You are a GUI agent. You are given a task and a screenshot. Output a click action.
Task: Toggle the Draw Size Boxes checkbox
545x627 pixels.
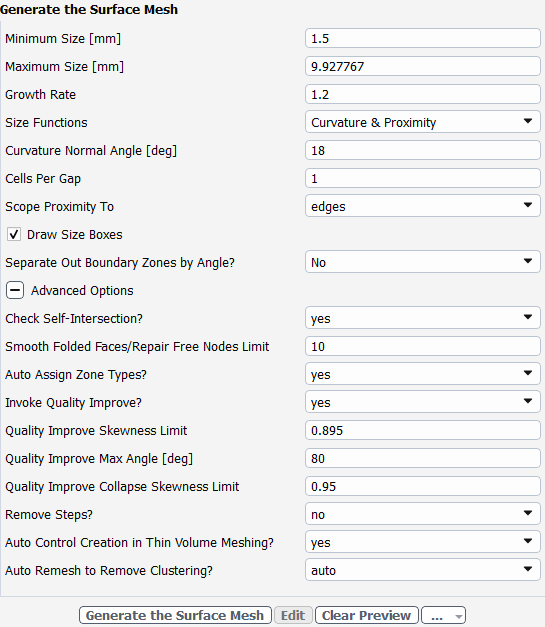[14, 234]
